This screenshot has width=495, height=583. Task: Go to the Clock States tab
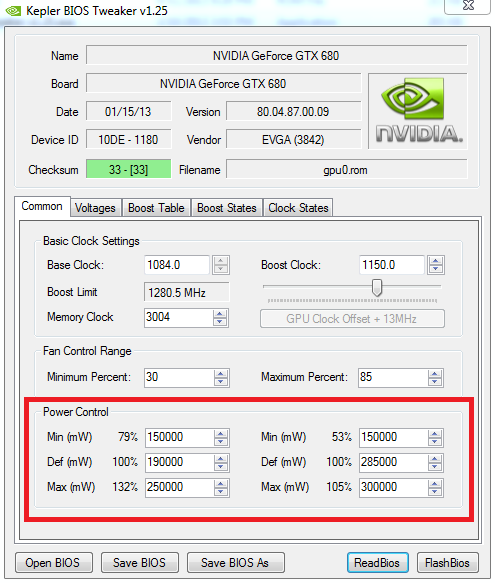tap(298, 208)
